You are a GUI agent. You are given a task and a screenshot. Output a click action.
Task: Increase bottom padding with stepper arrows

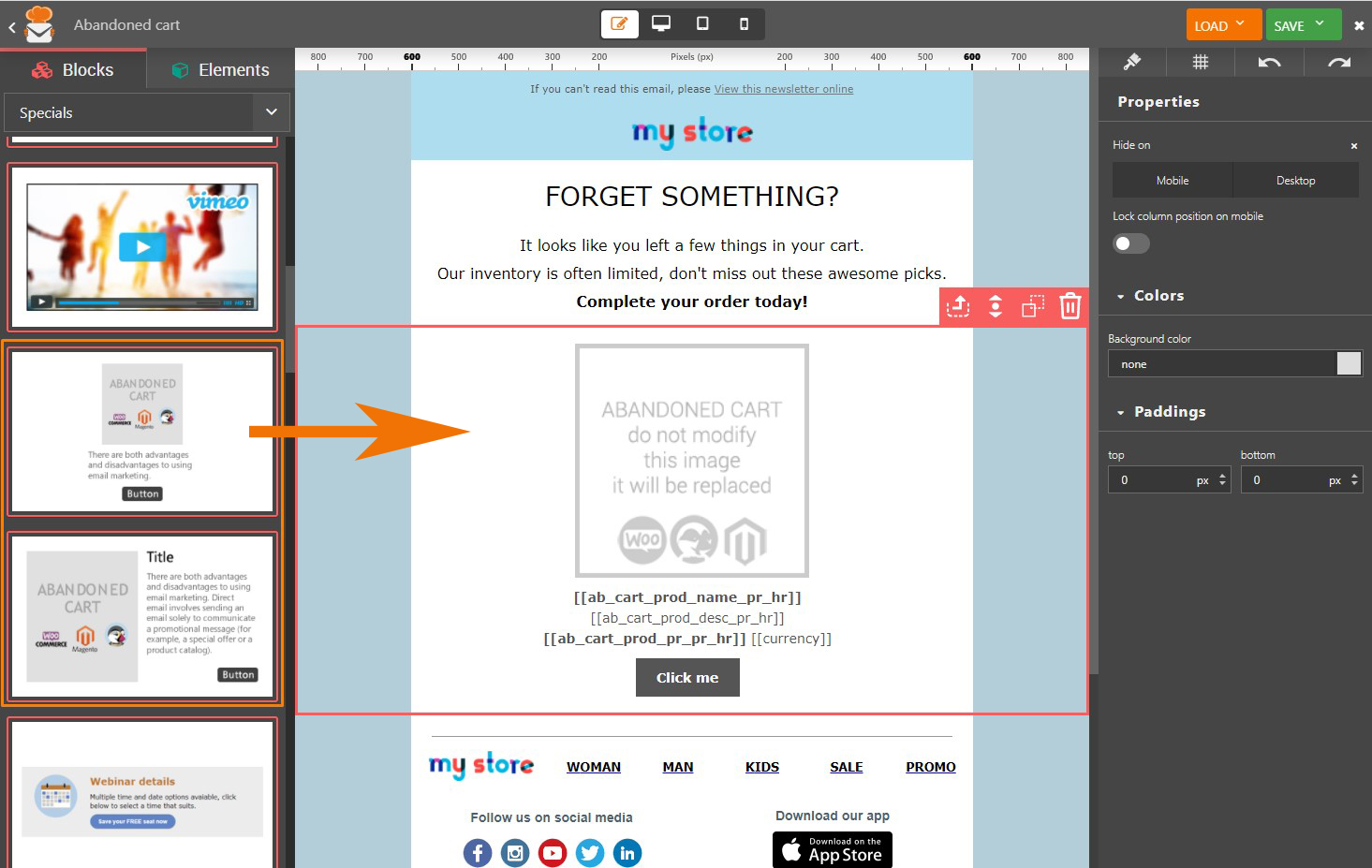tap(1354, 477)
